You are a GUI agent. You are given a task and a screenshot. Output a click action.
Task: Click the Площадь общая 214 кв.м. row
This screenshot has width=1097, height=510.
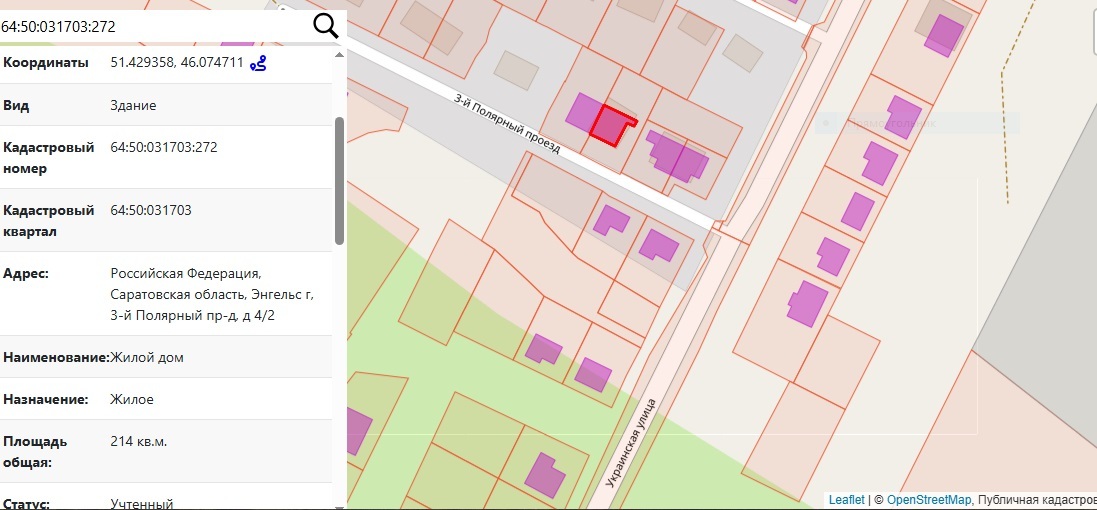(x=167, y=451)
